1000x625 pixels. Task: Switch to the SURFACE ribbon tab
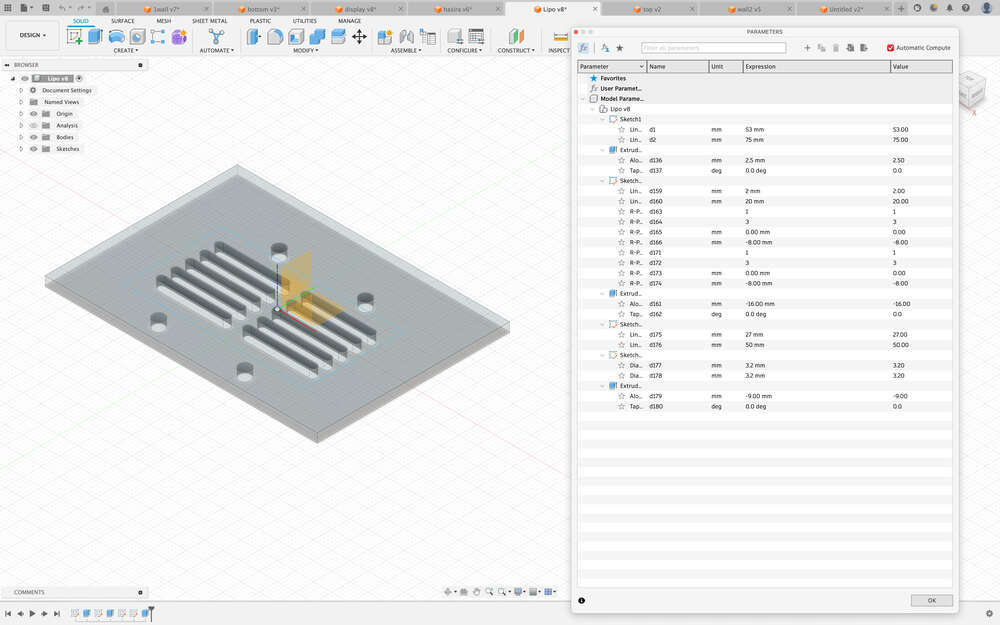point(123,21)
